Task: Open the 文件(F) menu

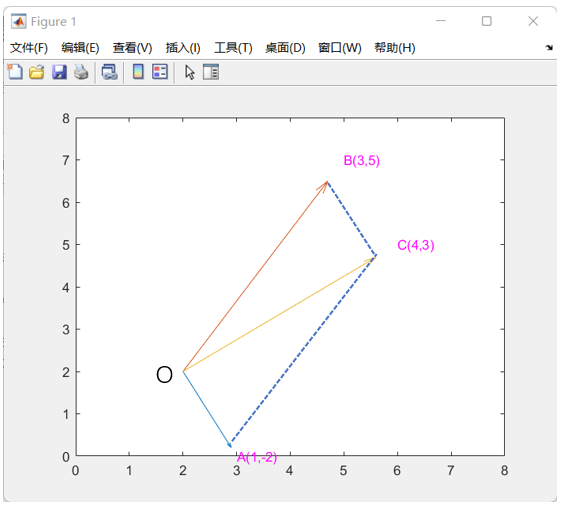Action: pos(29,48)
